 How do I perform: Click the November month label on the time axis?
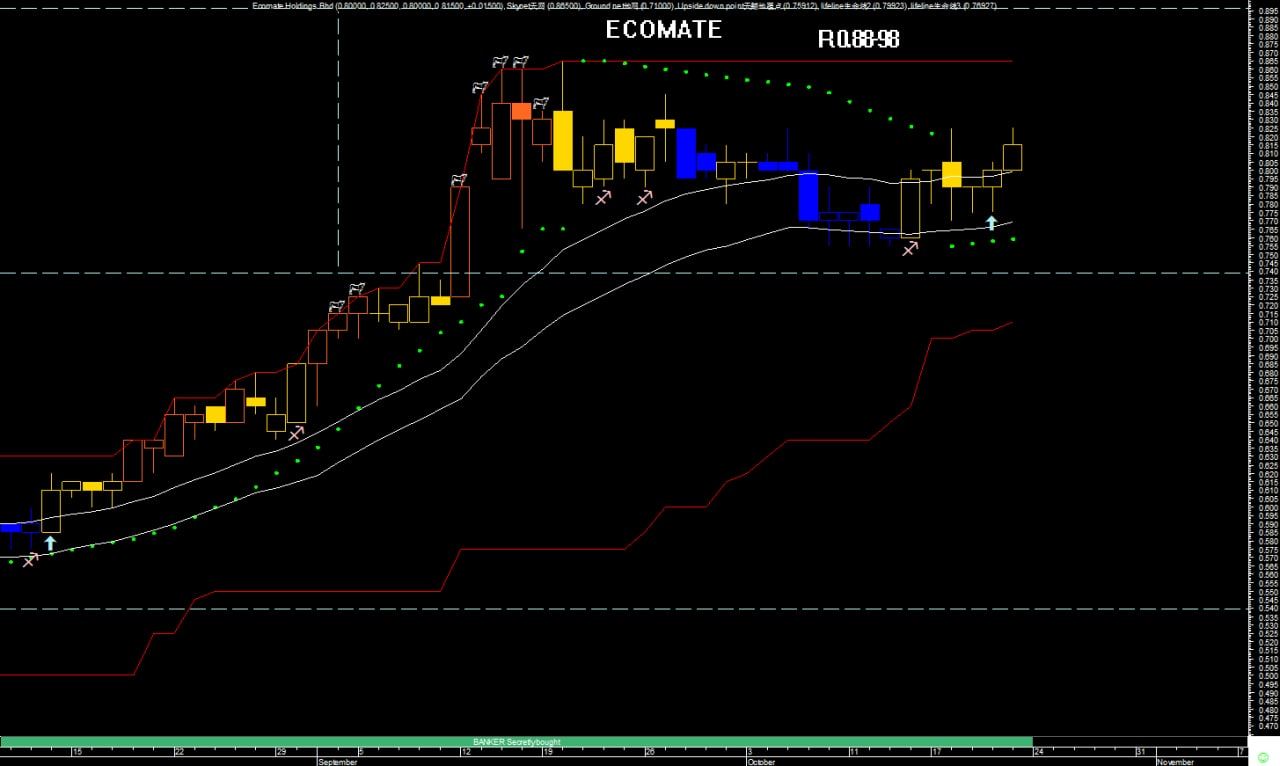point(1175,762)
